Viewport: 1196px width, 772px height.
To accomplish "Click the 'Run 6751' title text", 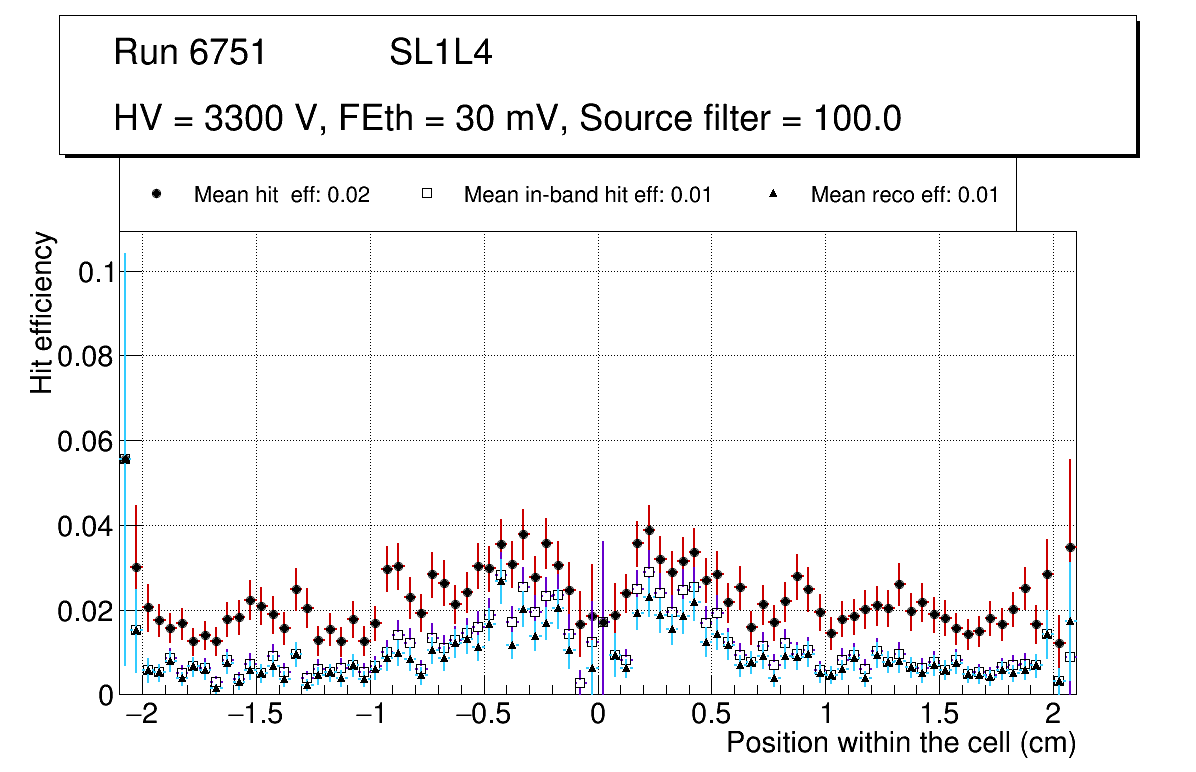I will [x=190, y=53].
